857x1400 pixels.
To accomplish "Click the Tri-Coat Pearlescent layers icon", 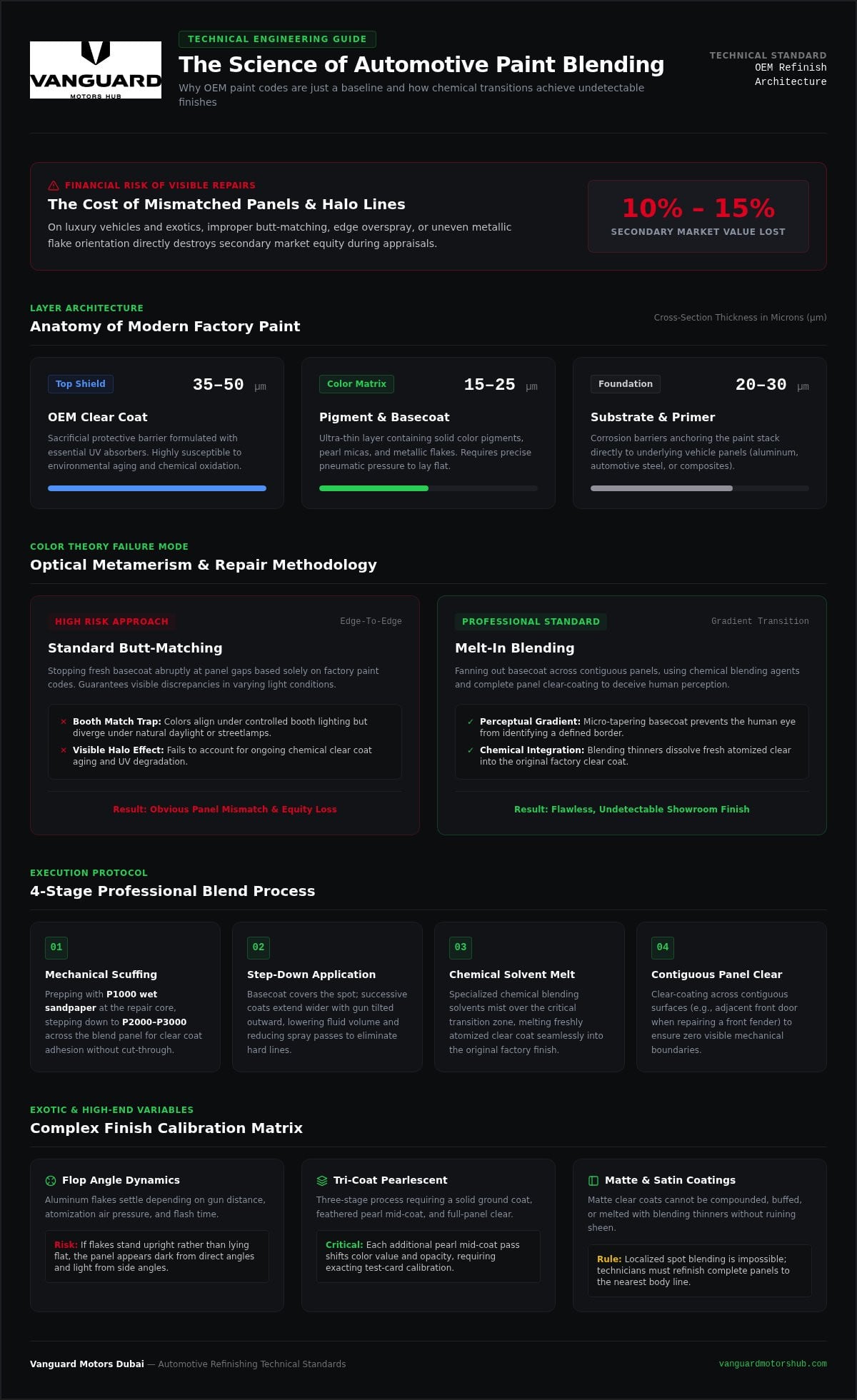I will tap(322, 1181).
